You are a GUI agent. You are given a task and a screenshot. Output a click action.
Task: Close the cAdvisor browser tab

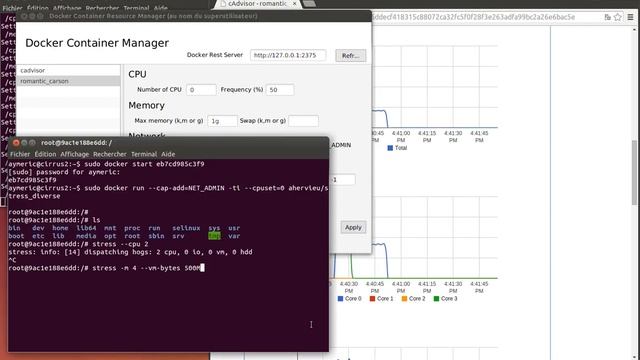(x=295, y=4)
